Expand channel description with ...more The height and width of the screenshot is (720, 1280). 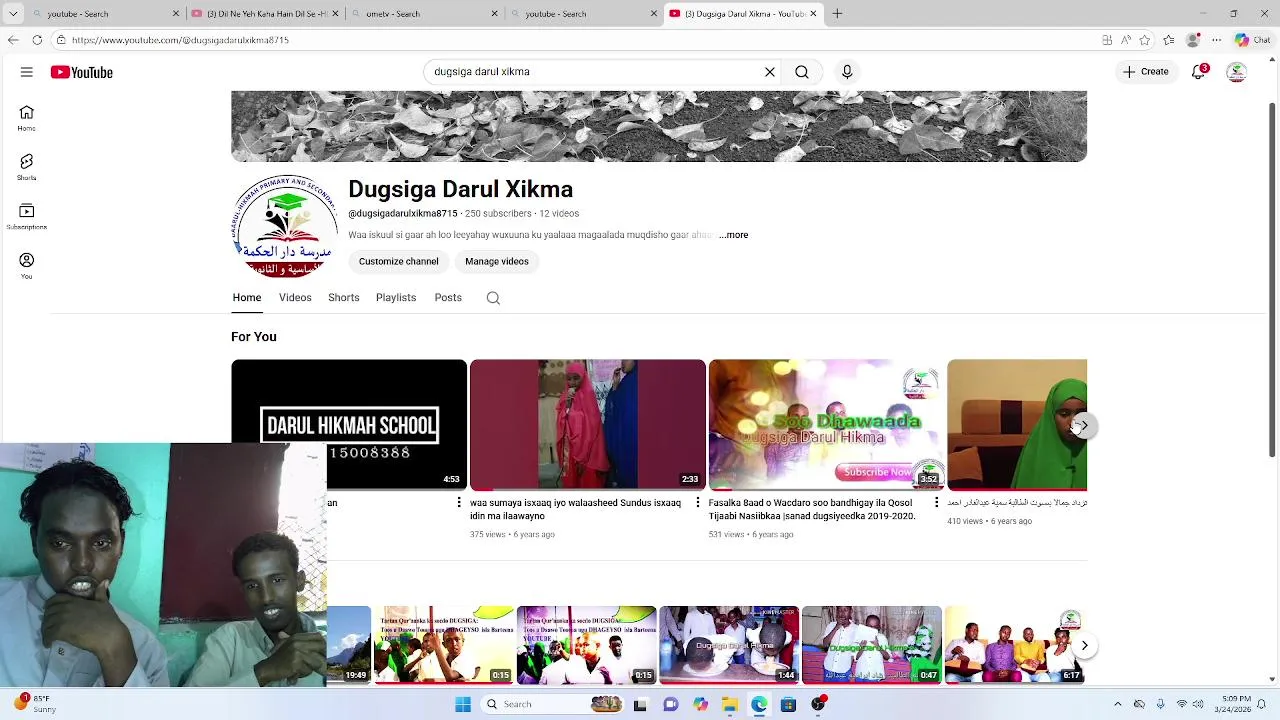tap(734, 235)
